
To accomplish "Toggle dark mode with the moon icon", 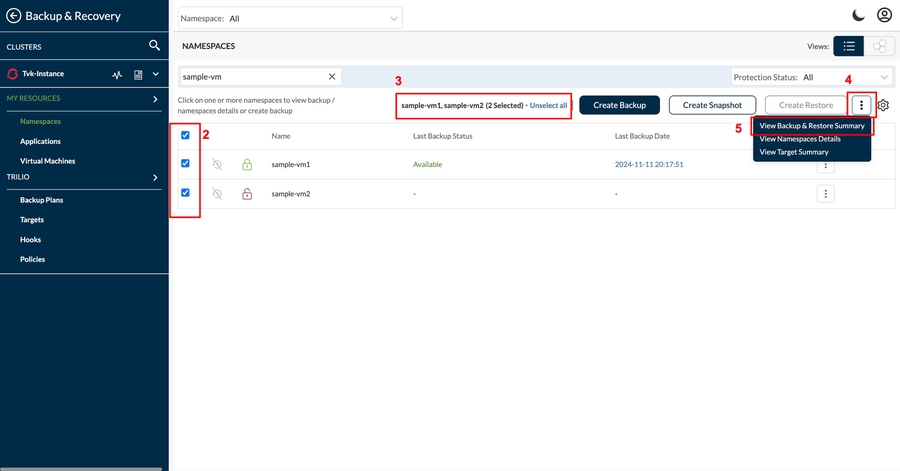I will 857,15.
